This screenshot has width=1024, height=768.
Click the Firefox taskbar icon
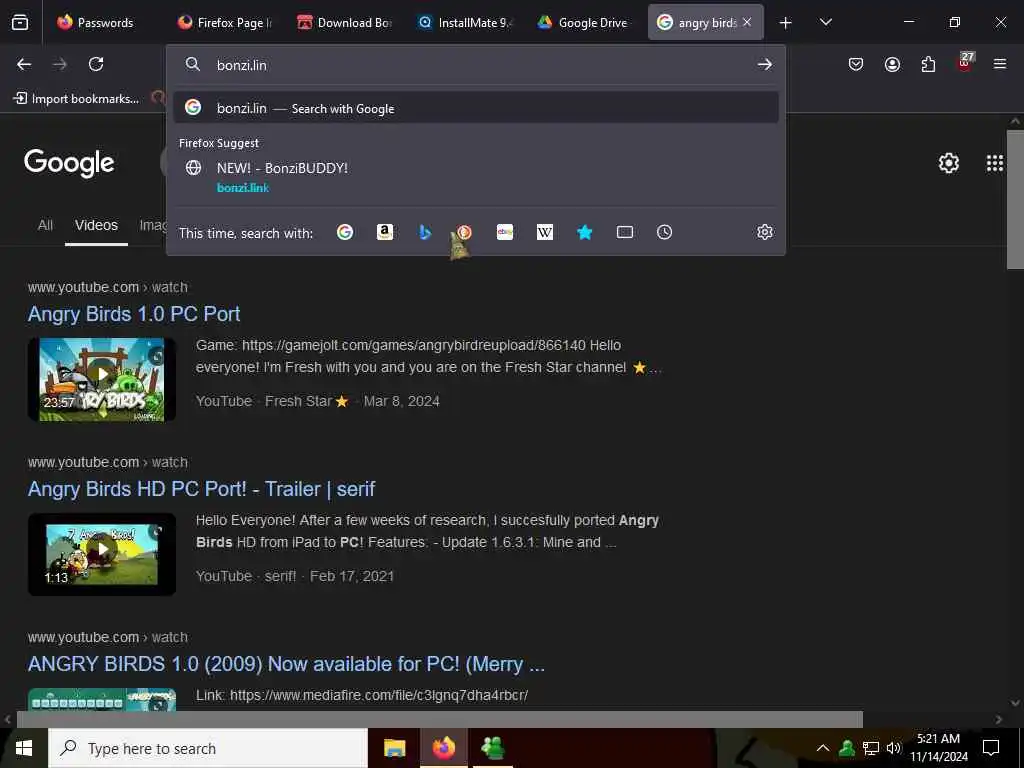coord(443,748)
